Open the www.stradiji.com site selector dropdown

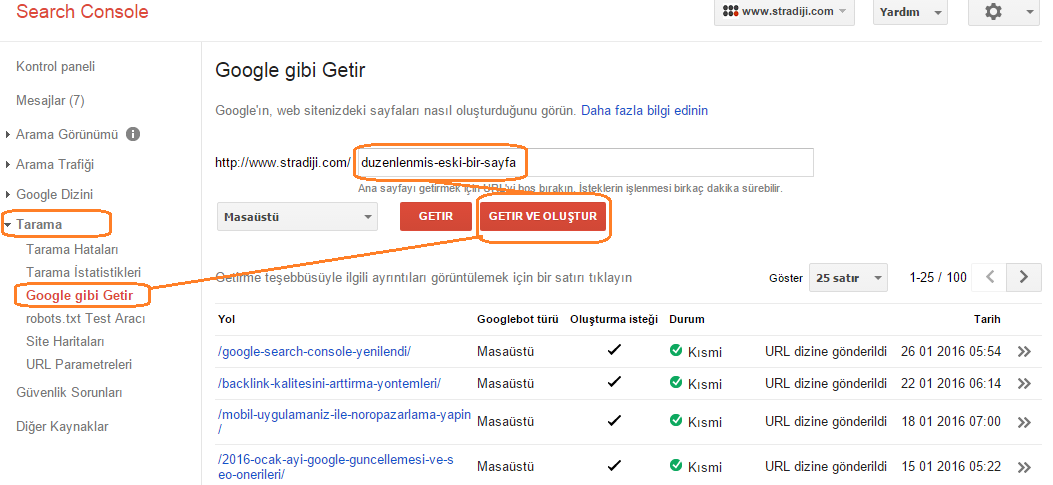[x=784, y=13]
